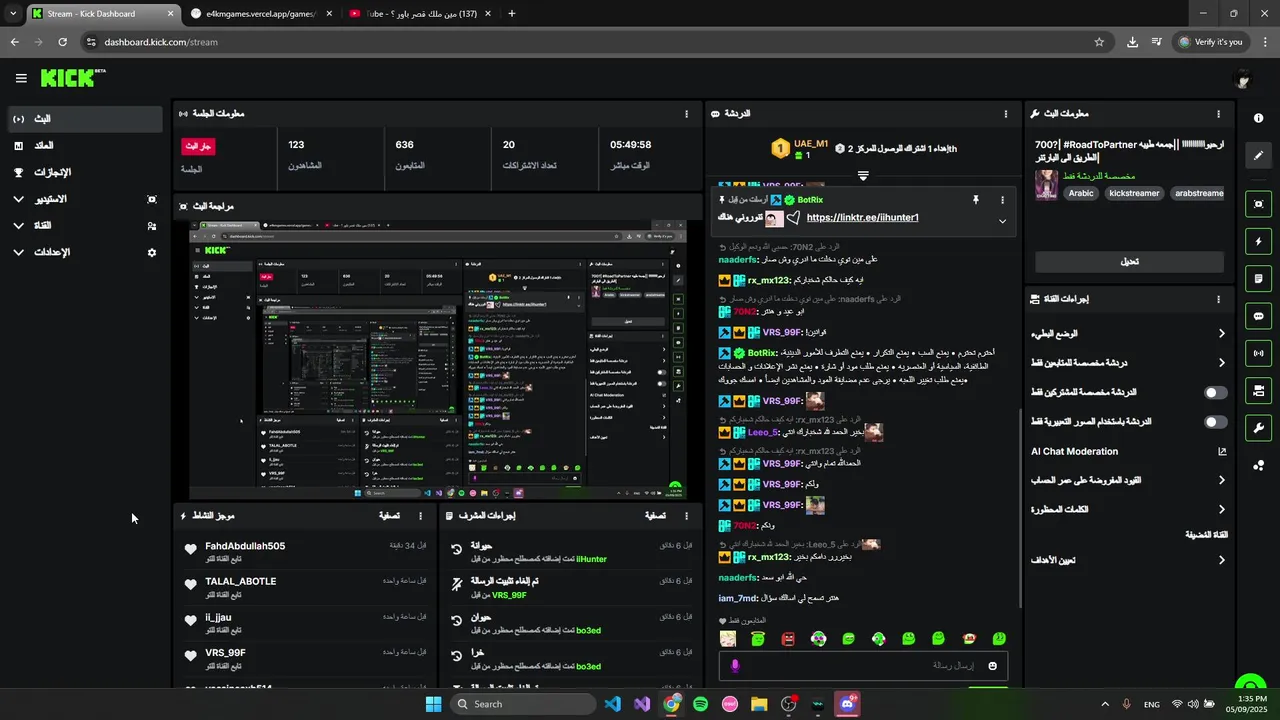Open channel actions panel three-dot menu
This screenshot has width=1280, height=720.
[1218, 299]
